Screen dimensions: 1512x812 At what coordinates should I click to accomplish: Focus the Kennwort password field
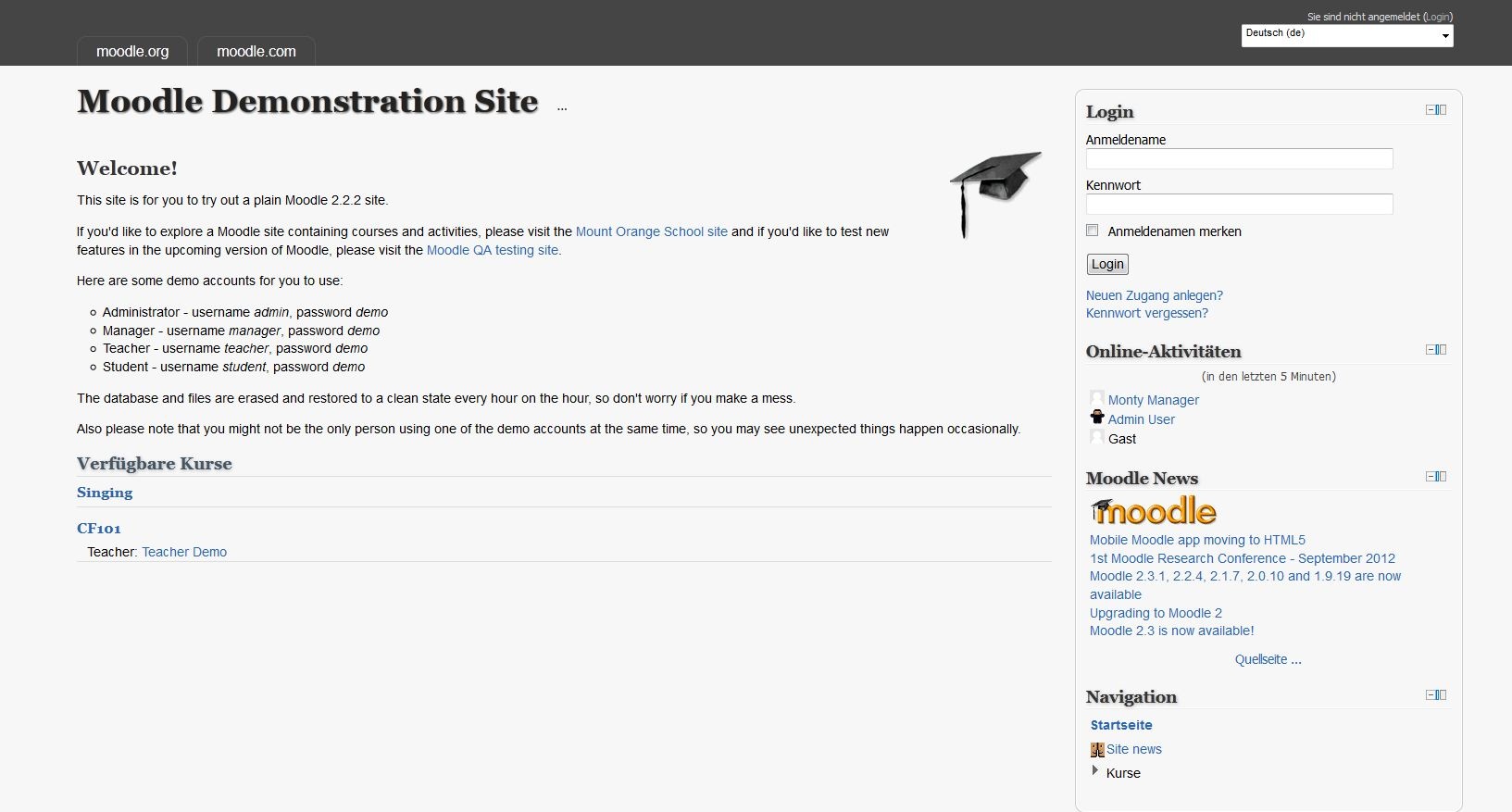[1239, 205]
